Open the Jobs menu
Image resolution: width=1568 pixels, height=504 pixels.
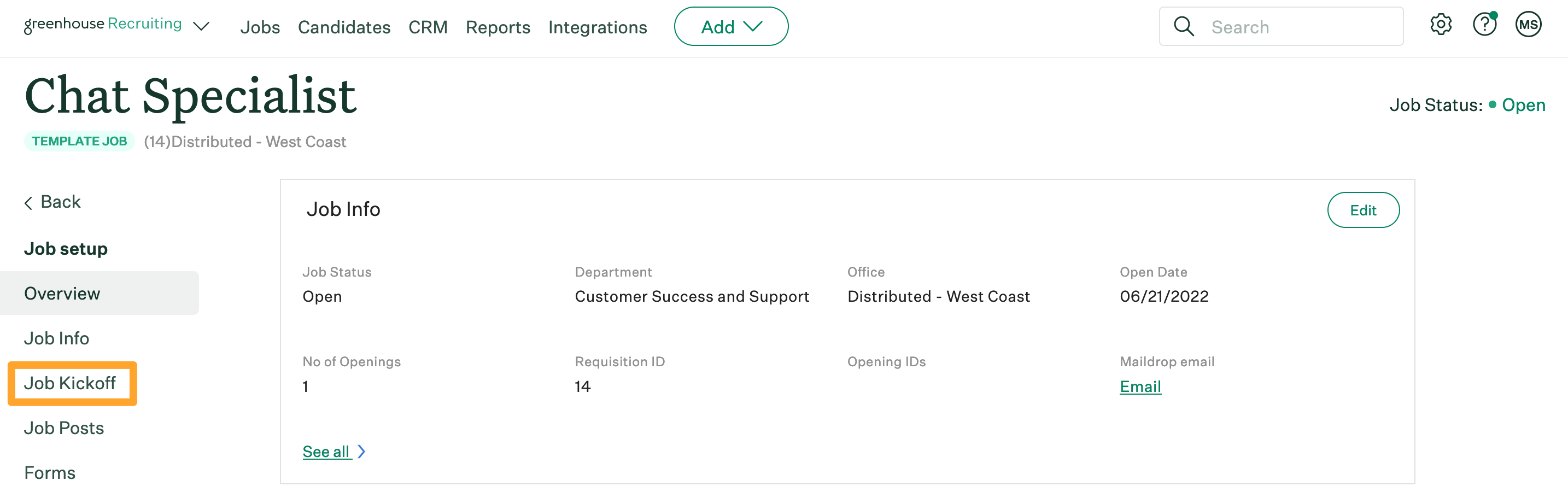point(260,27)
